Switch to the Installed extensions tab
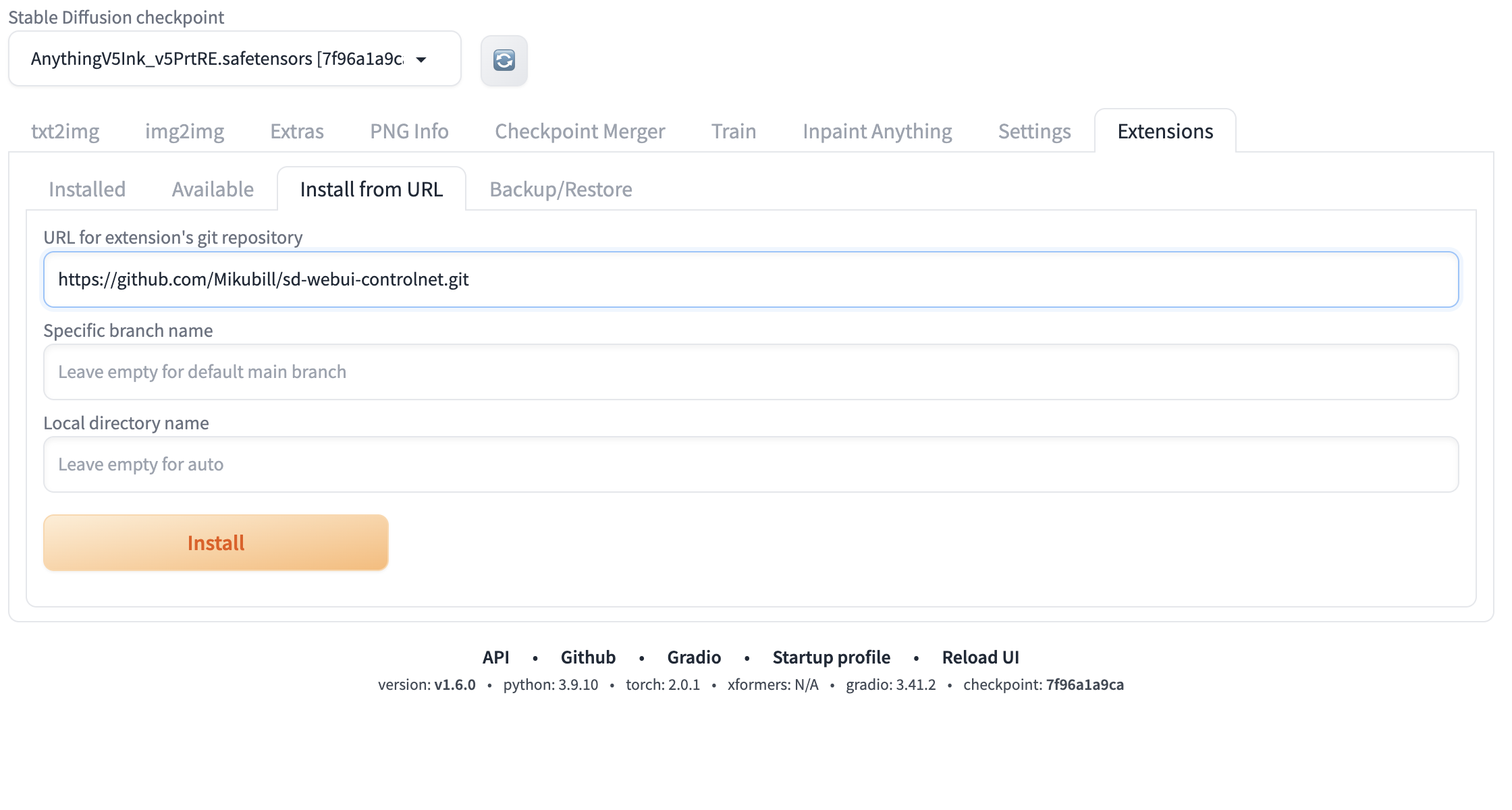The height and width of the screenshot is (810, 1512). [86, 189]
